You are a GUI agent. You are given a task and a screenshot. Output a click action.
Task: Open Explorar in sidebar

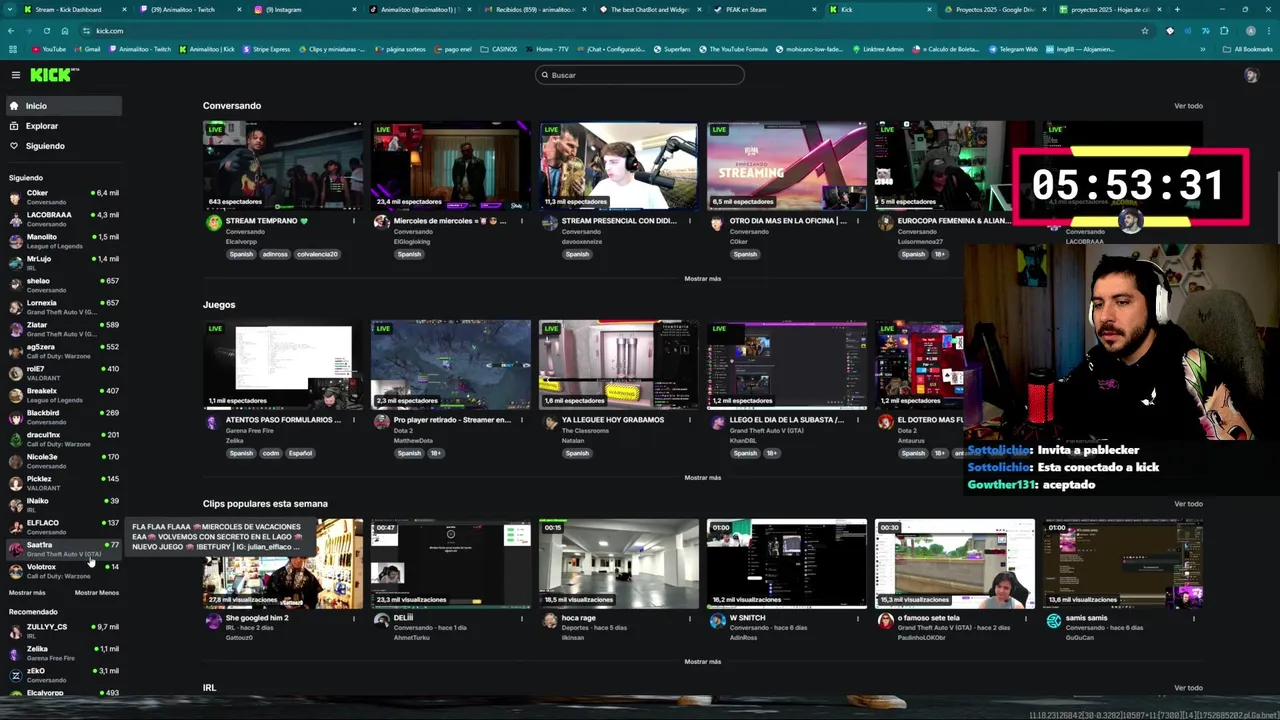coord(62,126)
